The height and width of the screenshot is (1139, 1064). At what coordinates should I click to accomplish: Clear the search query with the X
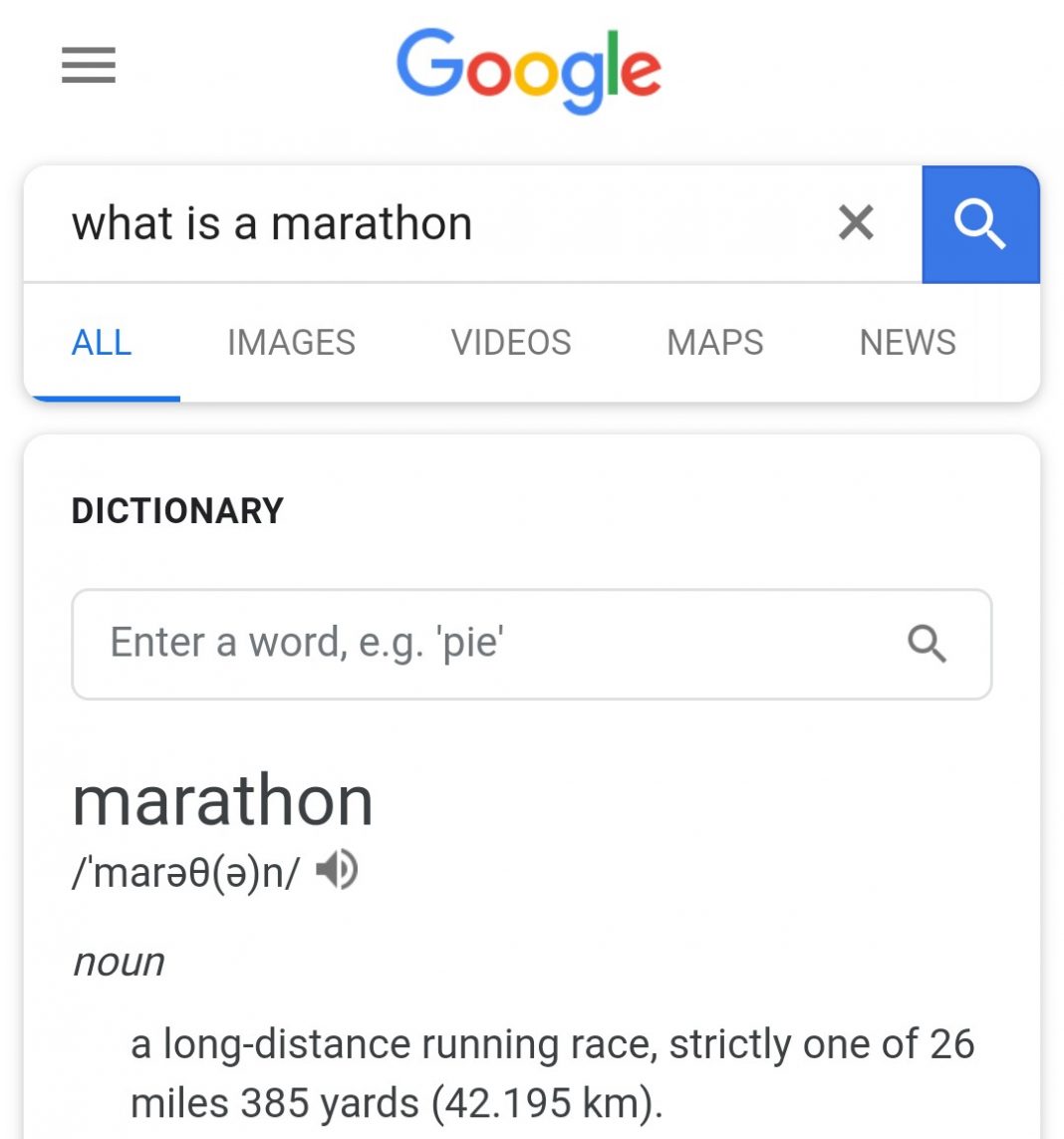coord(856,223)
